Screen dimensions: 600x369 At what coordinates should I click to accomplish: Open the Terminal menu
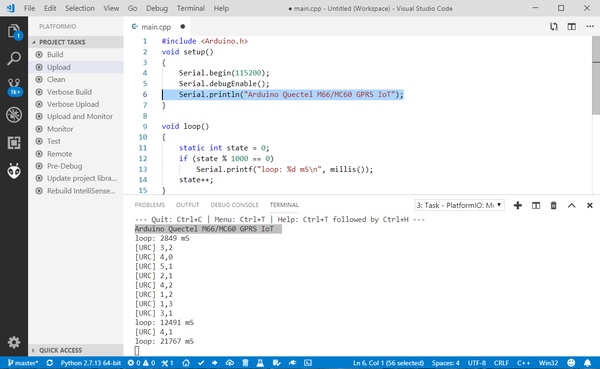tap(191, 8)
